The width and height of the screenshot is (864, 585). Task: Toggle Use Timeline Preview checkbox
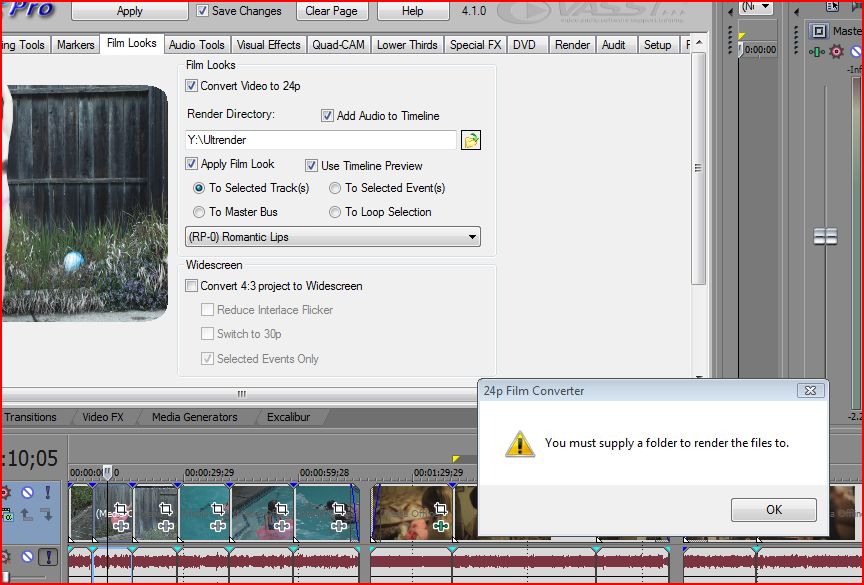click(311, 165)
